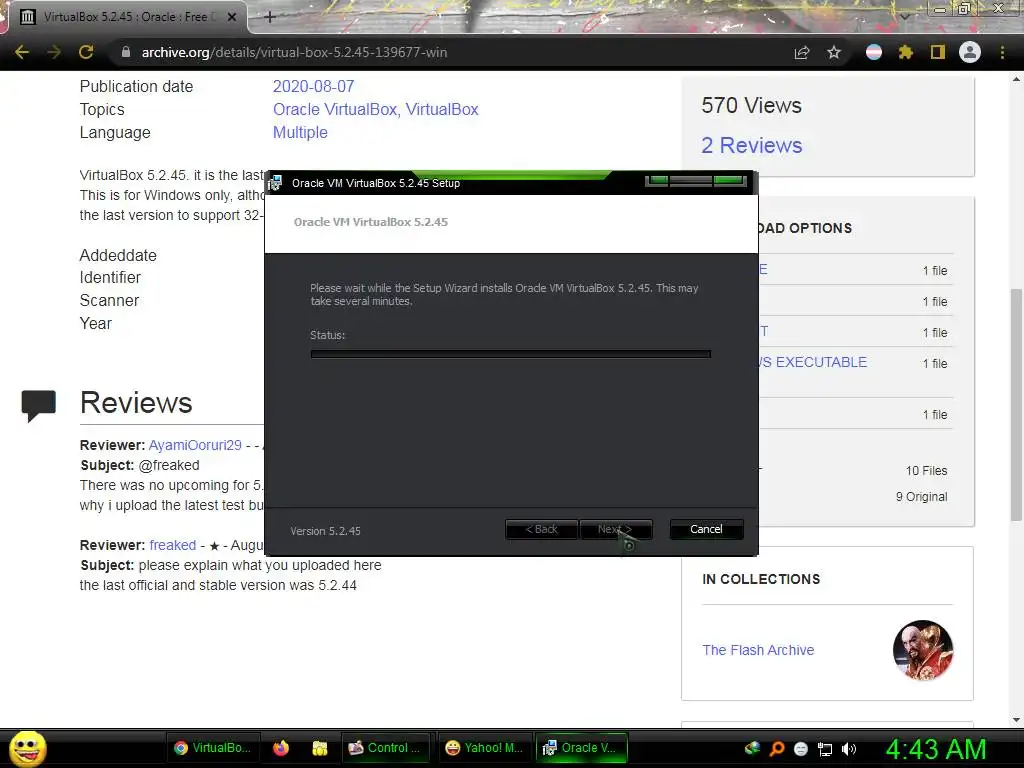Click the 570 Views text
Screen dimensions: 1024x768
point(751,105)
